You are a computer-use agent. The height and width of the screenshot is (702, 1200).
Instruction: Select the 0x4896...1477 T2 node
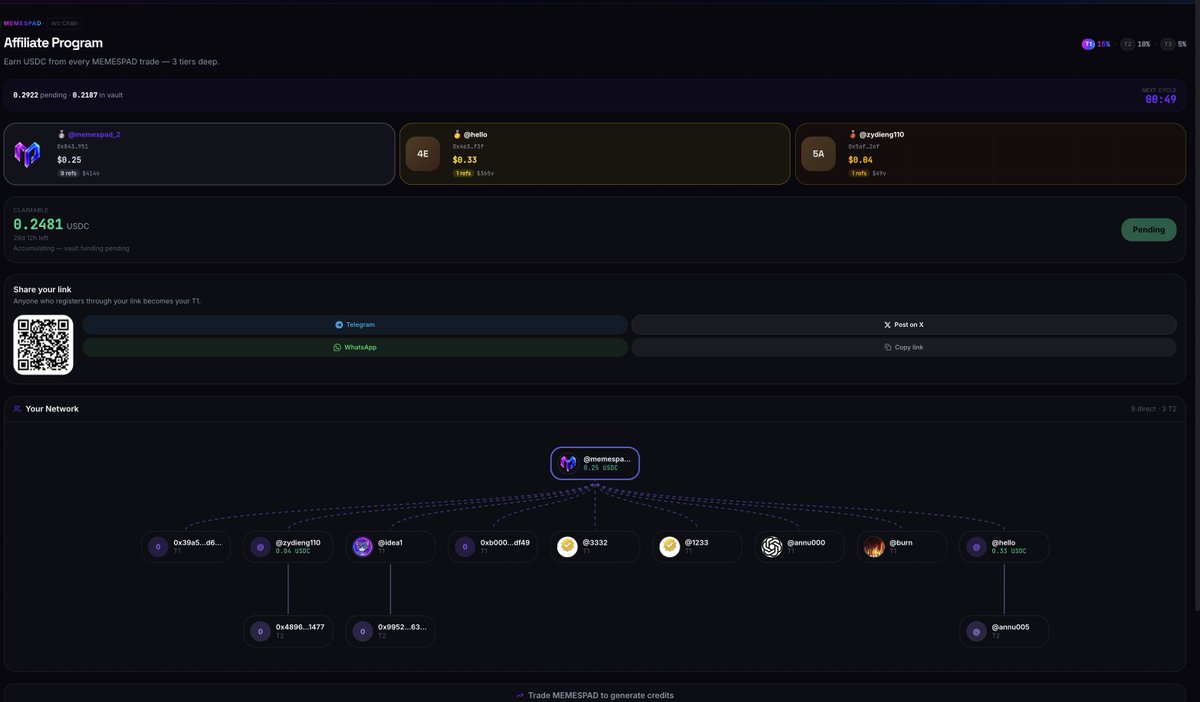tap(288, 631)
